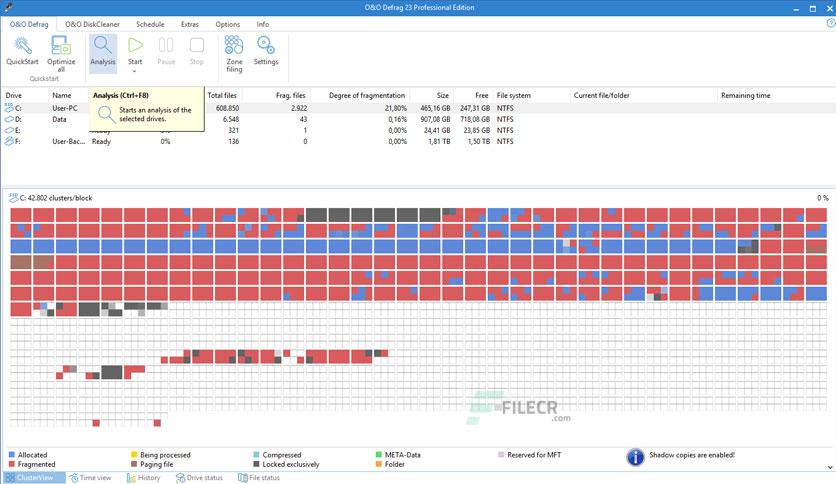This screenshot has width=836, height=484.
Task: Click the legend panel scroll-down chevron
Action: pos(830,467)
